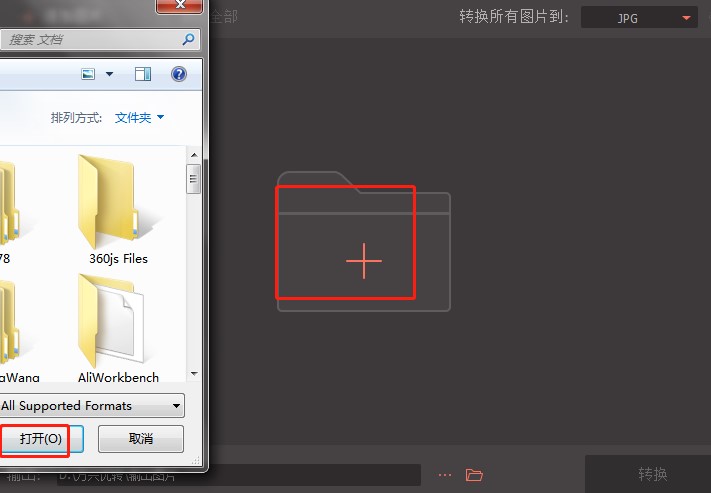Click the 排列方式 label
The height and width of the screenshot is (493, 711).
[x=76, y=118]
